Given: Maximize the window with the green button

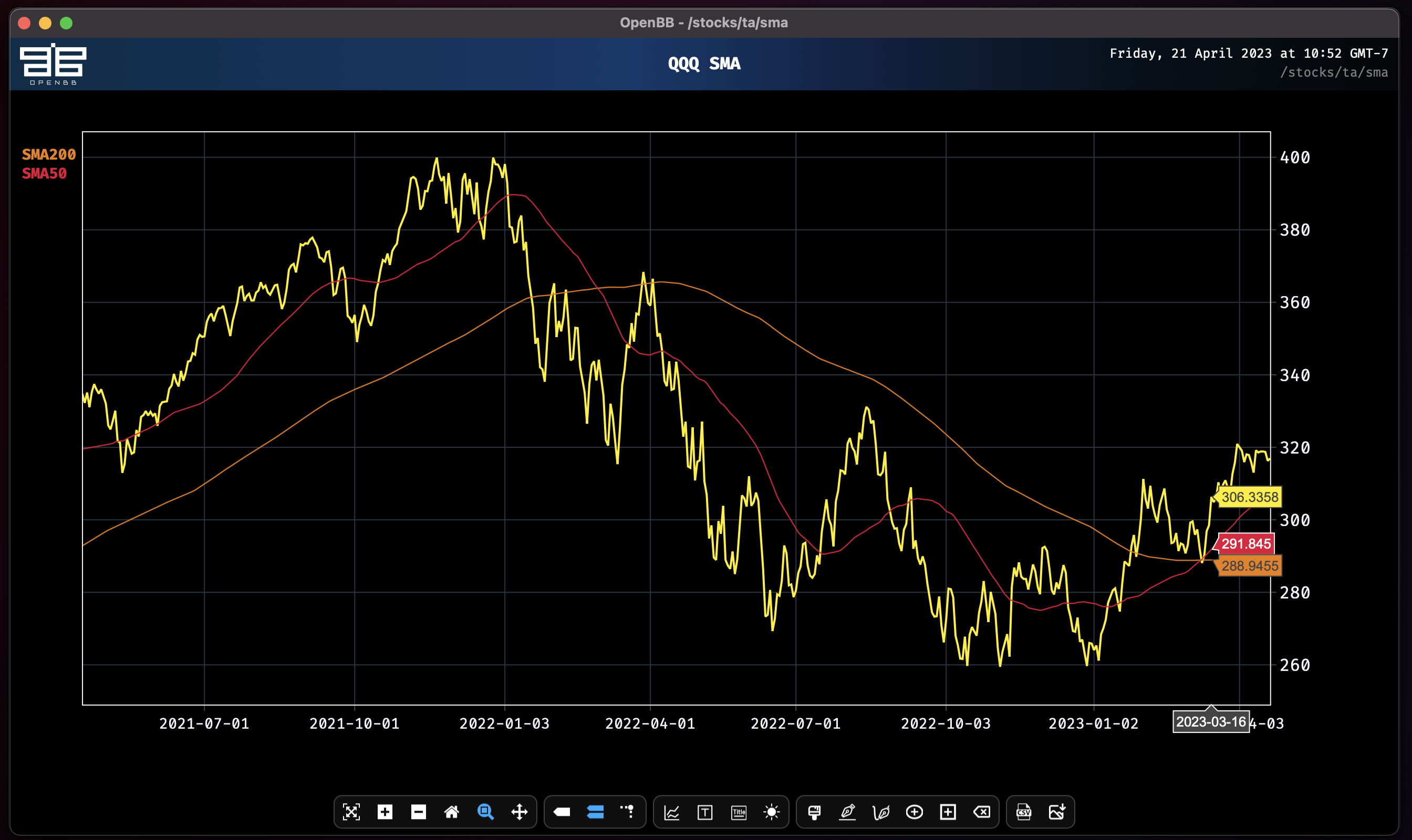Looking at the screenshot, I should pyautogui.click(x=66, y=23).
